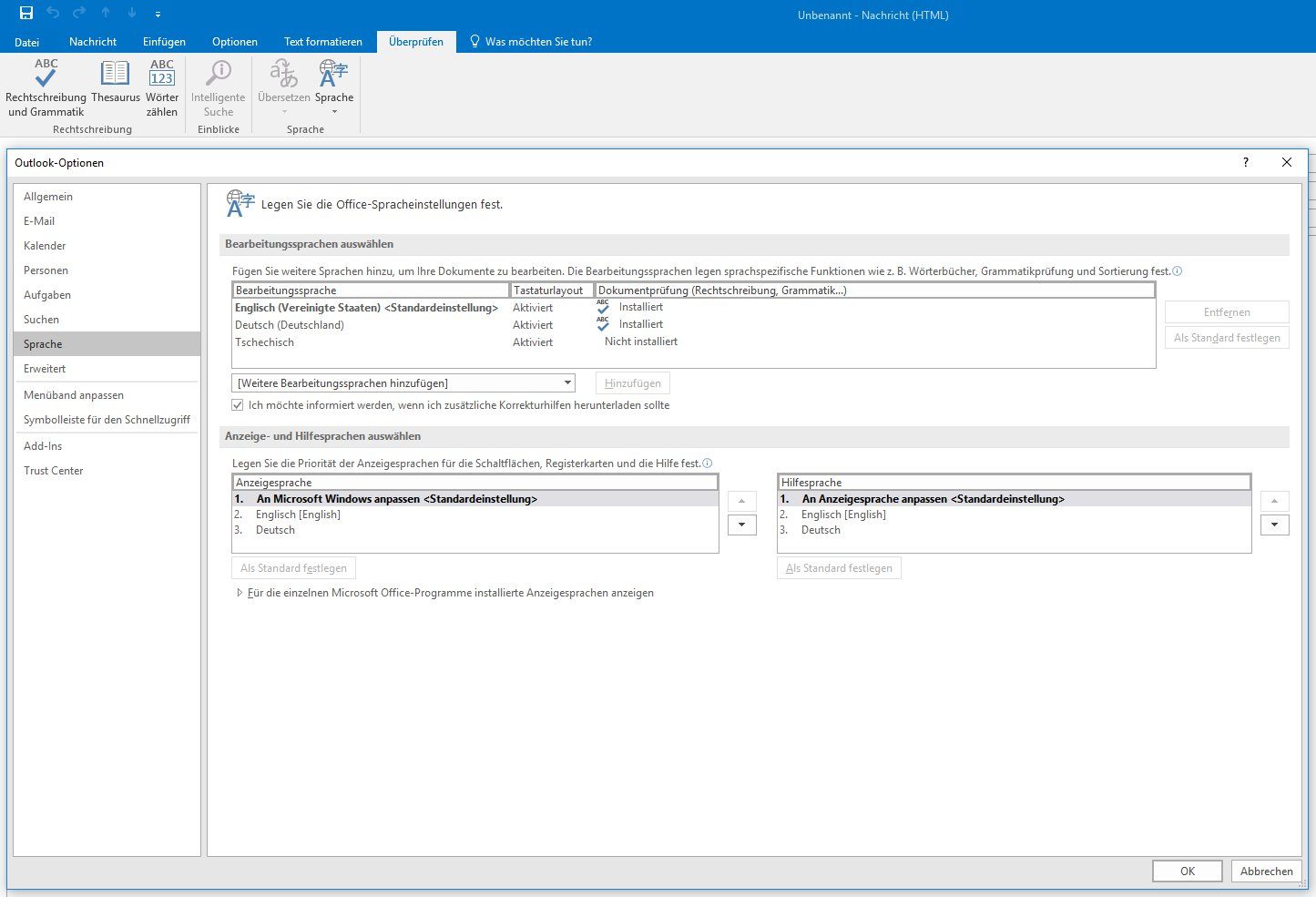Open the Kalender options category

(x=107, y=246)
